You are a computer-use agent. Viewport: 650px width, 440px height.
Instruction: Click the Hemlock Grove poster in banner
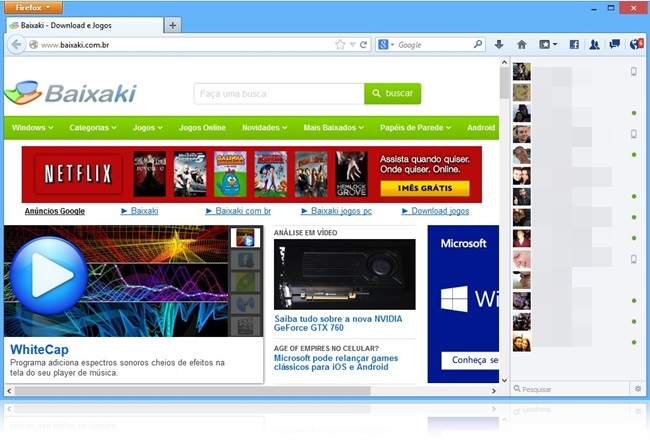point(352,174)
